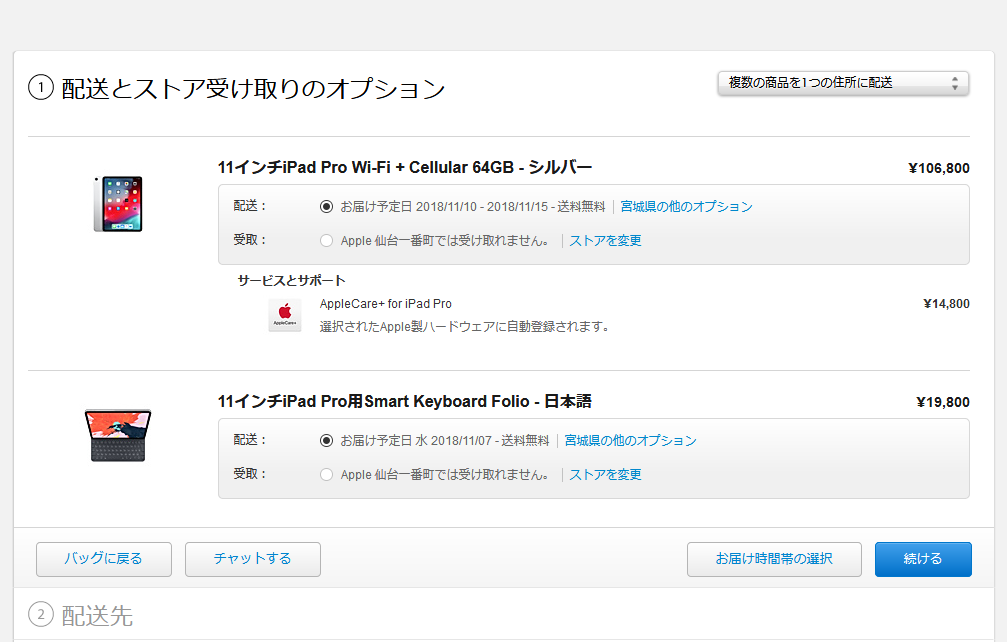Click the ¥14,800 AppleCare+ price

[x=946, y=304]
